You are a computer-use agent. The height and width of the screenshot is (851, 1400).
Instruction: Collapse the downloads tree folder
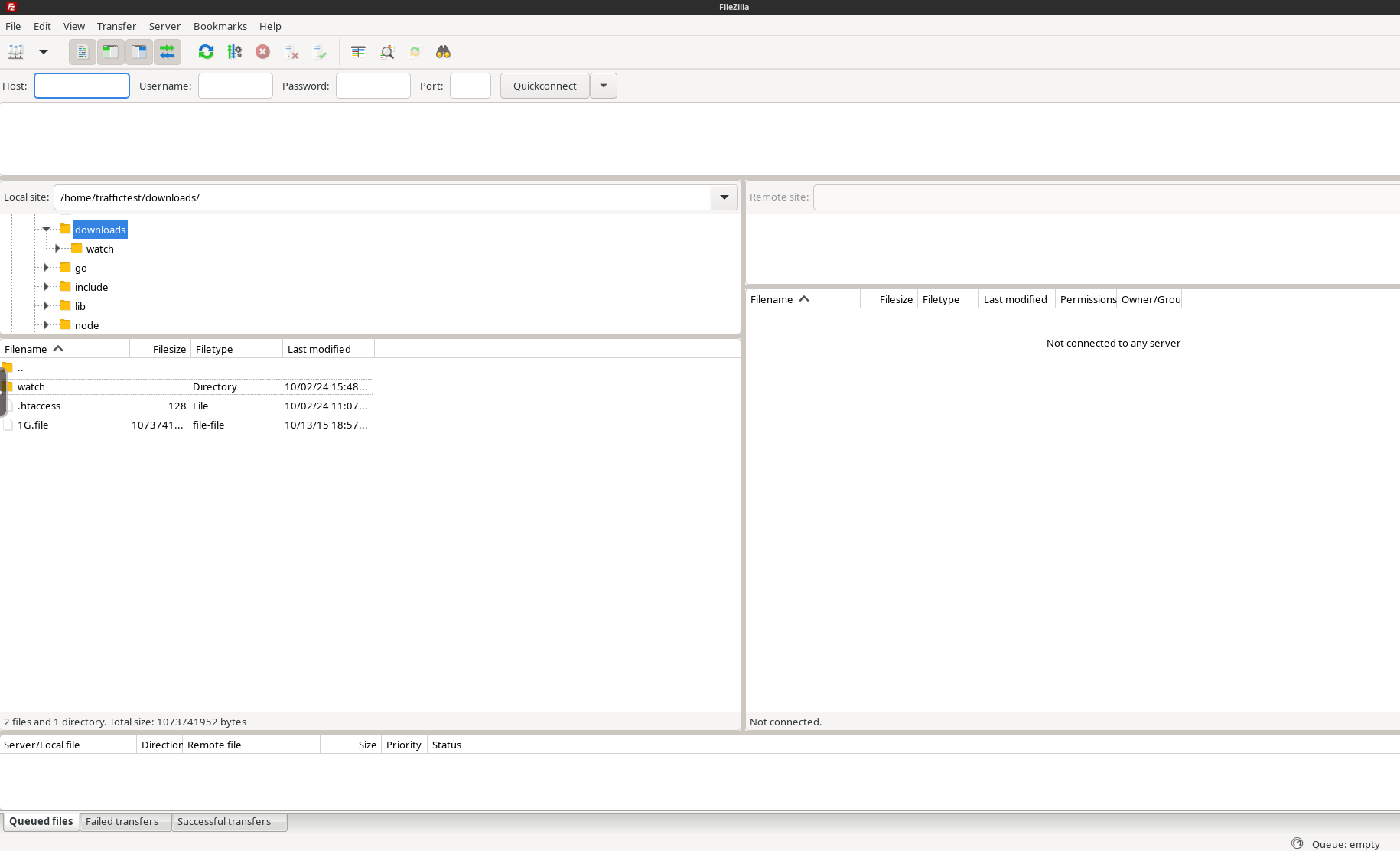coord(46,229)
